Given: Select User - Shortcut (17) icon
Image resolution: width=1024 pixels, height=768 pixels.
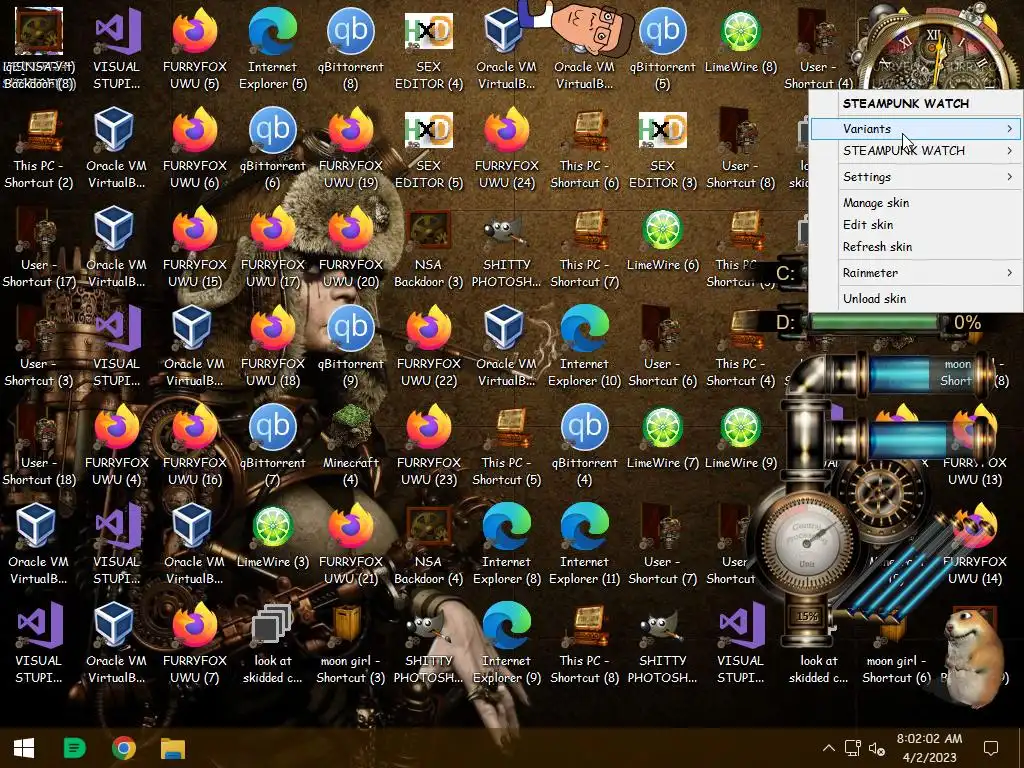Looking at the screenshot, I should point(39,248).
